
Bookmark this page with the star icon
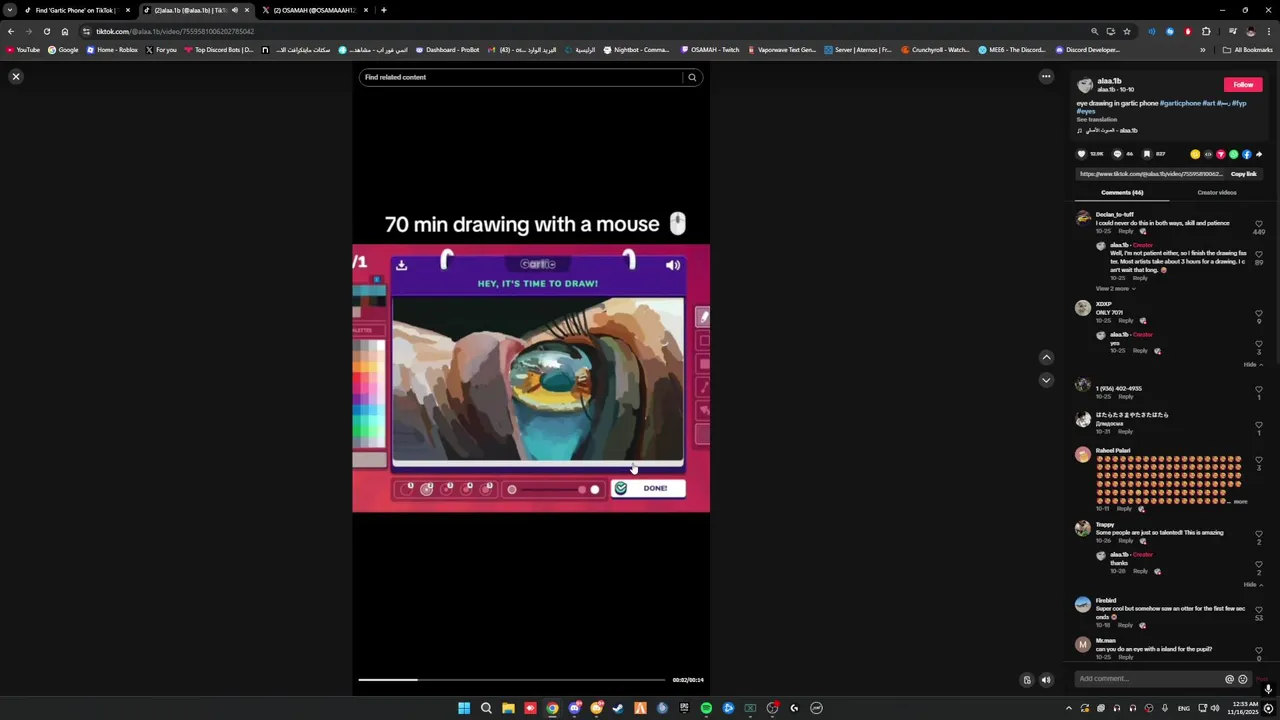click(x=1127, y=31)
